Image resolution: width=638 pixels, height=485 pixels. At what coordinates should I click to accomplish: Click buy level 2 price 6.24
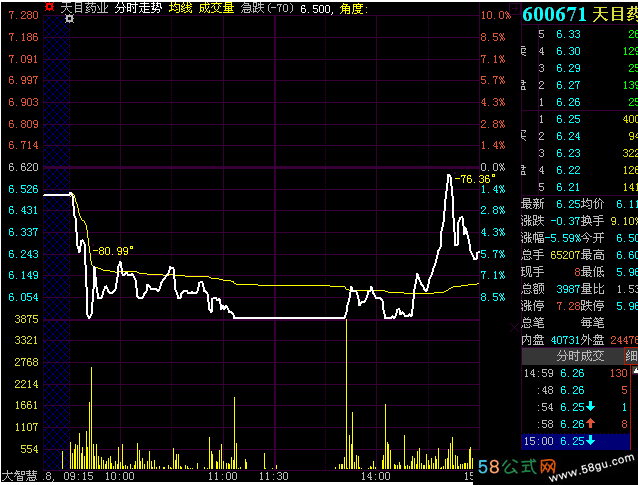[x=568, y=136]
